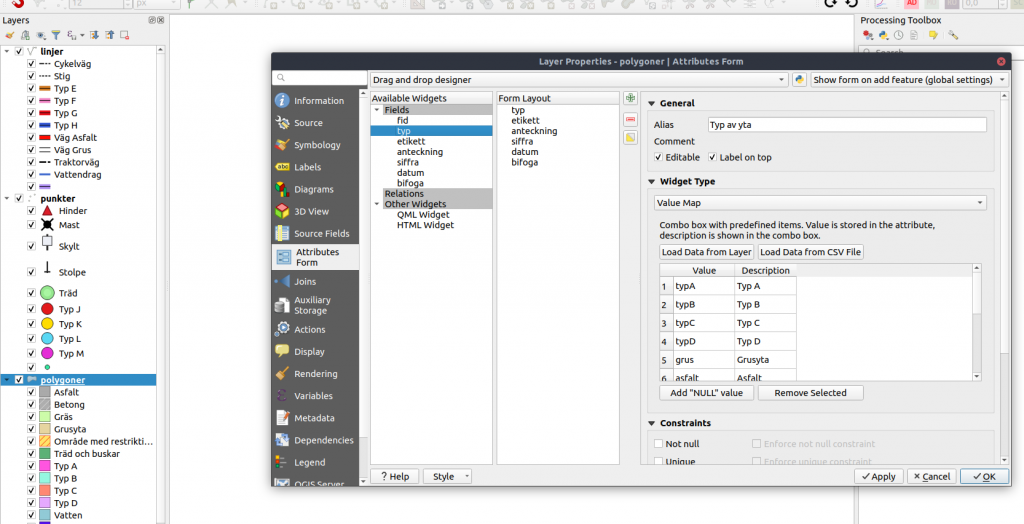Open the Value Map widget type dropdown
The width and height of the screenshot is (1024, 524).
pos(819,203)
